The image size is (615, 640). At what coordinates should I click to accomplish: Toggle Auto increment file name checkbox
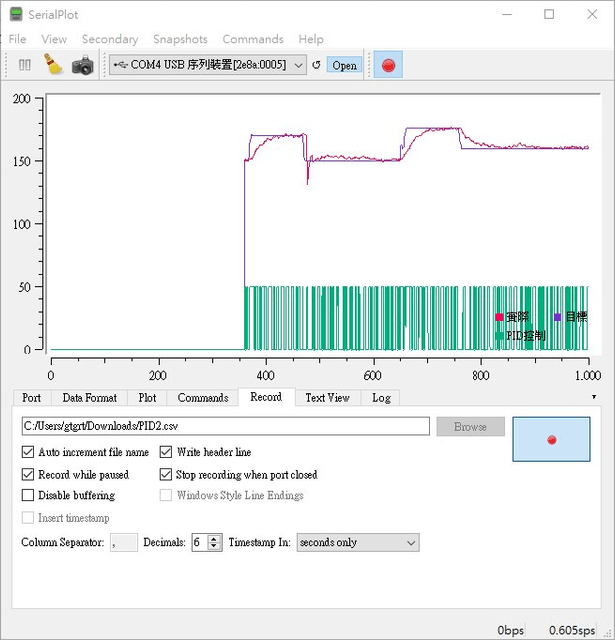click(28, 452)
